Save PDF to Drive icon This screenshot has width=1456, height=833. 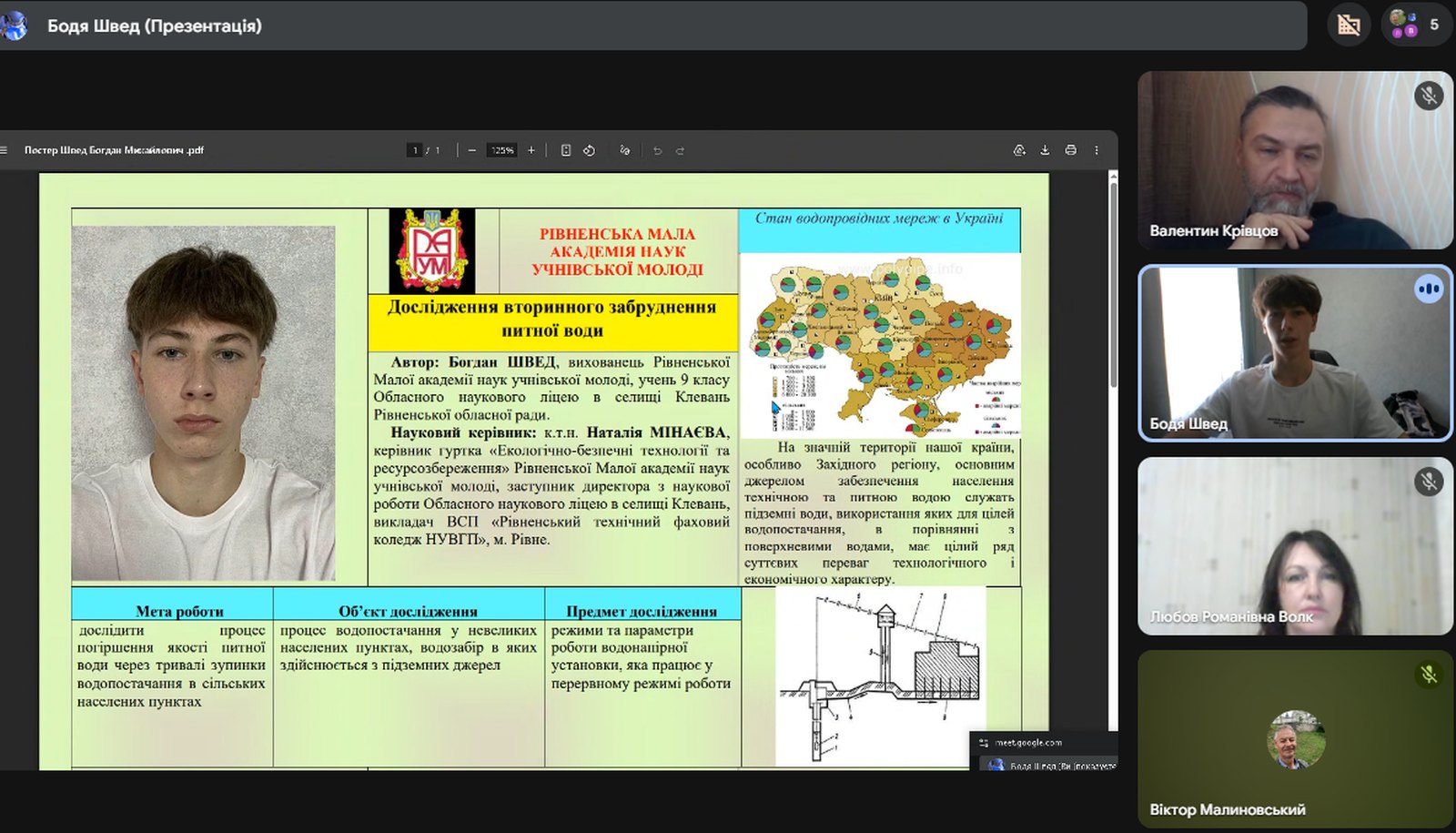(1019, 150)
